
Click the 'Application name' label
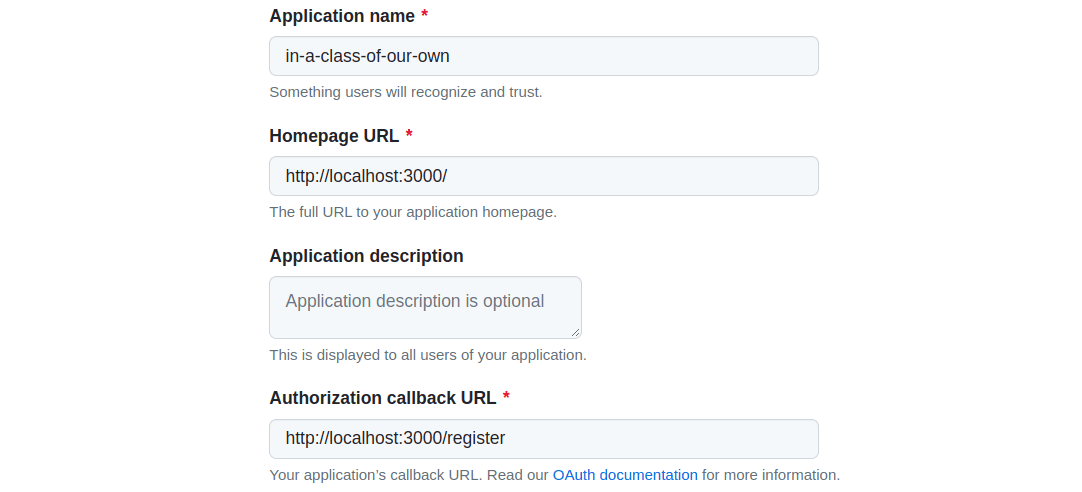[342, 16]
